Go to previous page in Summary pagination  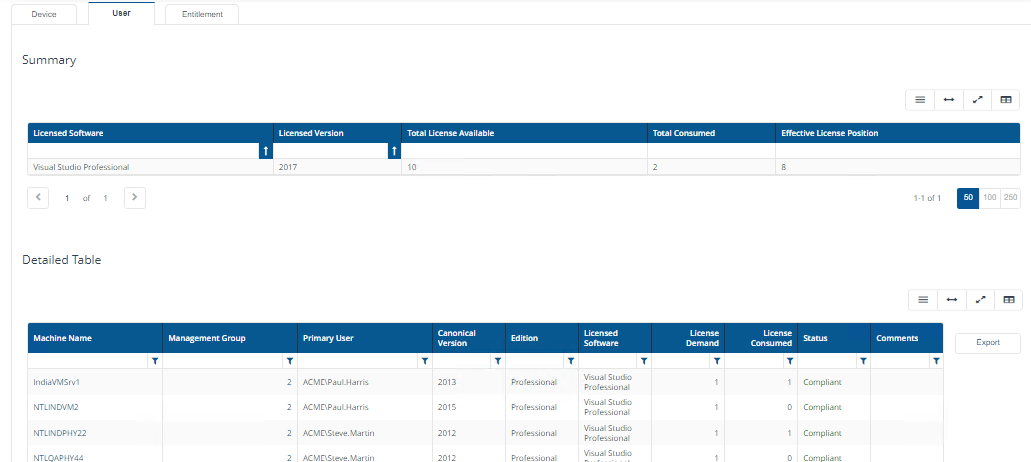point(38,197)
